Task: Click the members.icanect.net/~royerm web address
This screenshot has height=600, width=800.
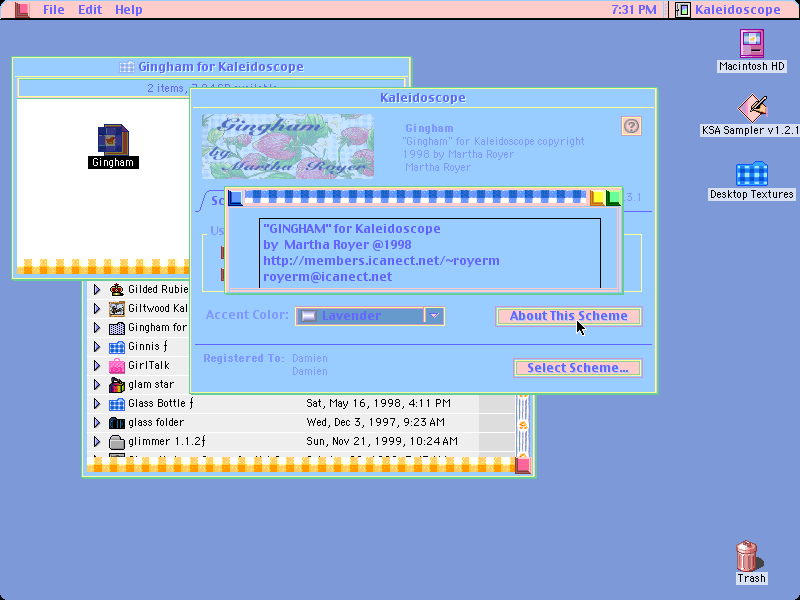Action: tap(381, 261)
